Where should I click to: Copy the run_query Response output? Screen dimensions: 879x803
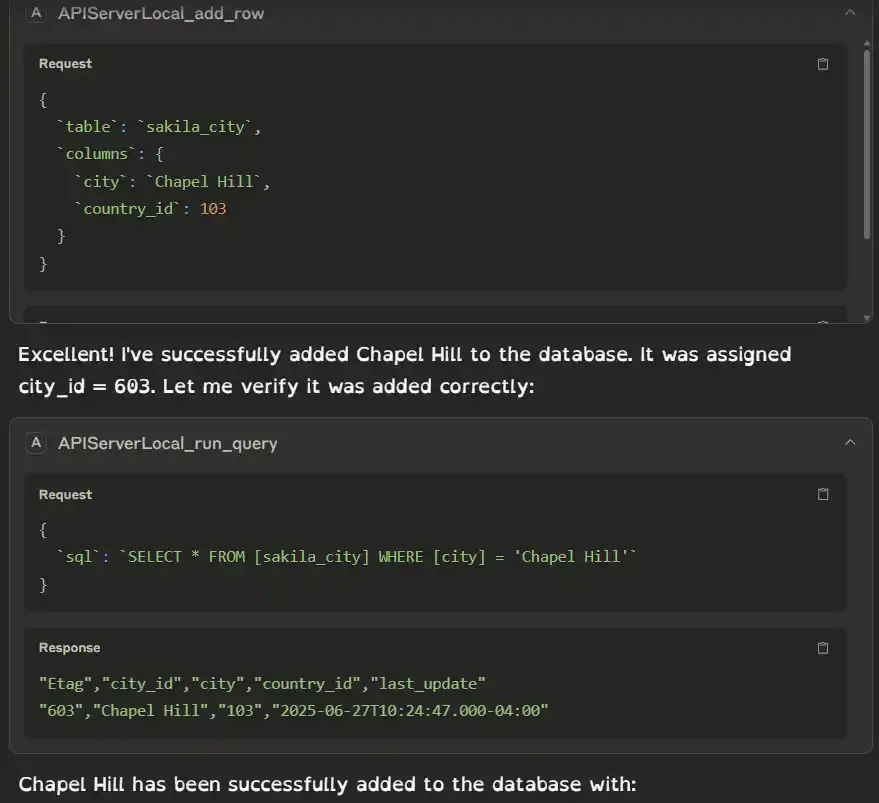pyautogui.click(x=823, y=648)
